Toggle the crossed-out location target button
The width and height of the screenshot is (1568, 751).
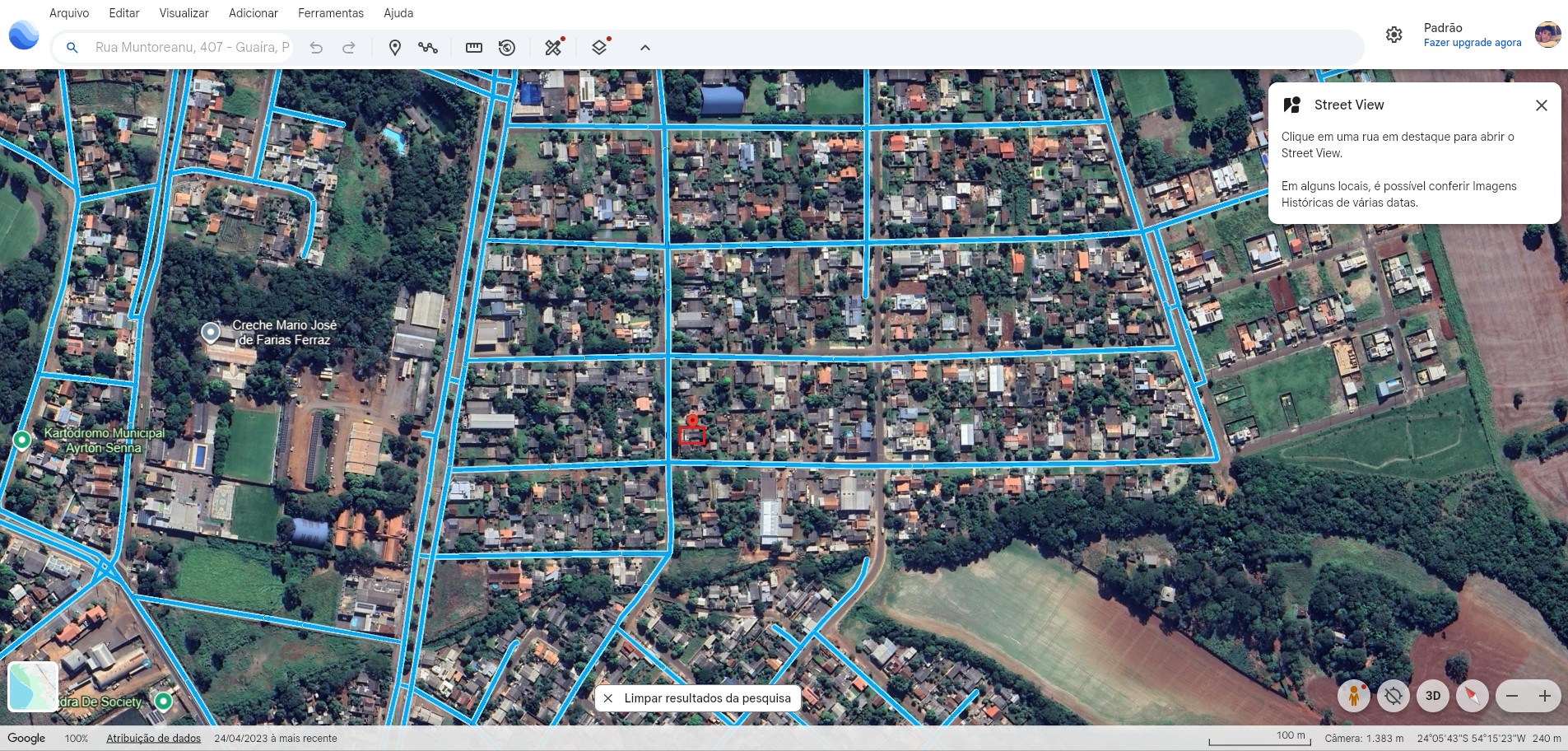click(x=1393, y=696)
